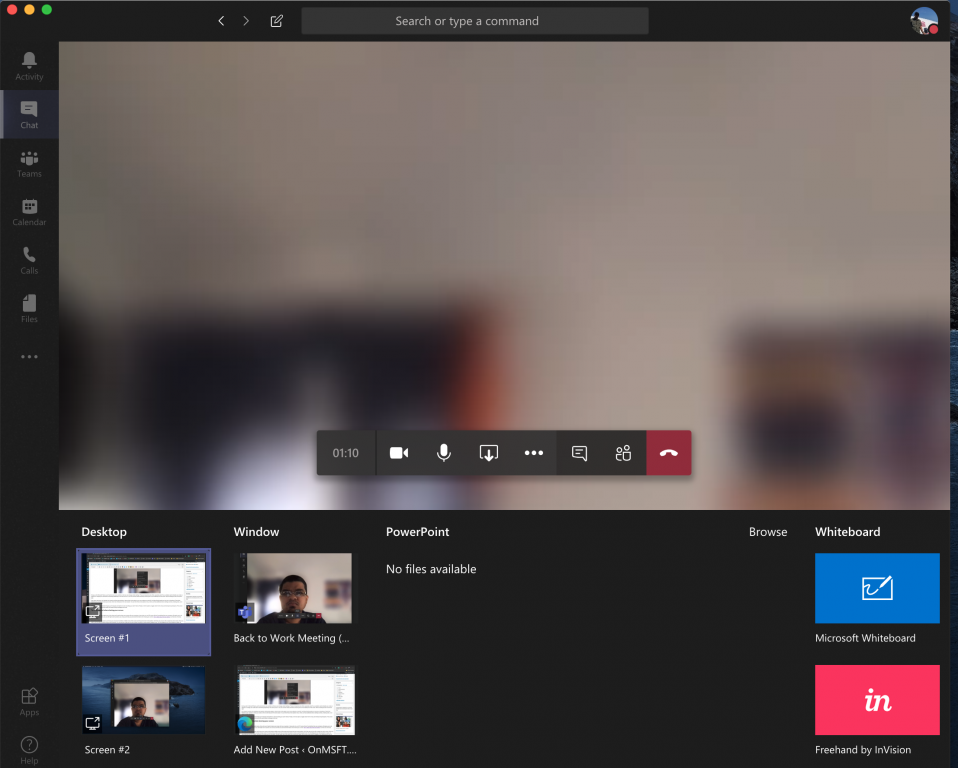Close the share tray icon
The image size is (958, 768).
pos(489,453)
